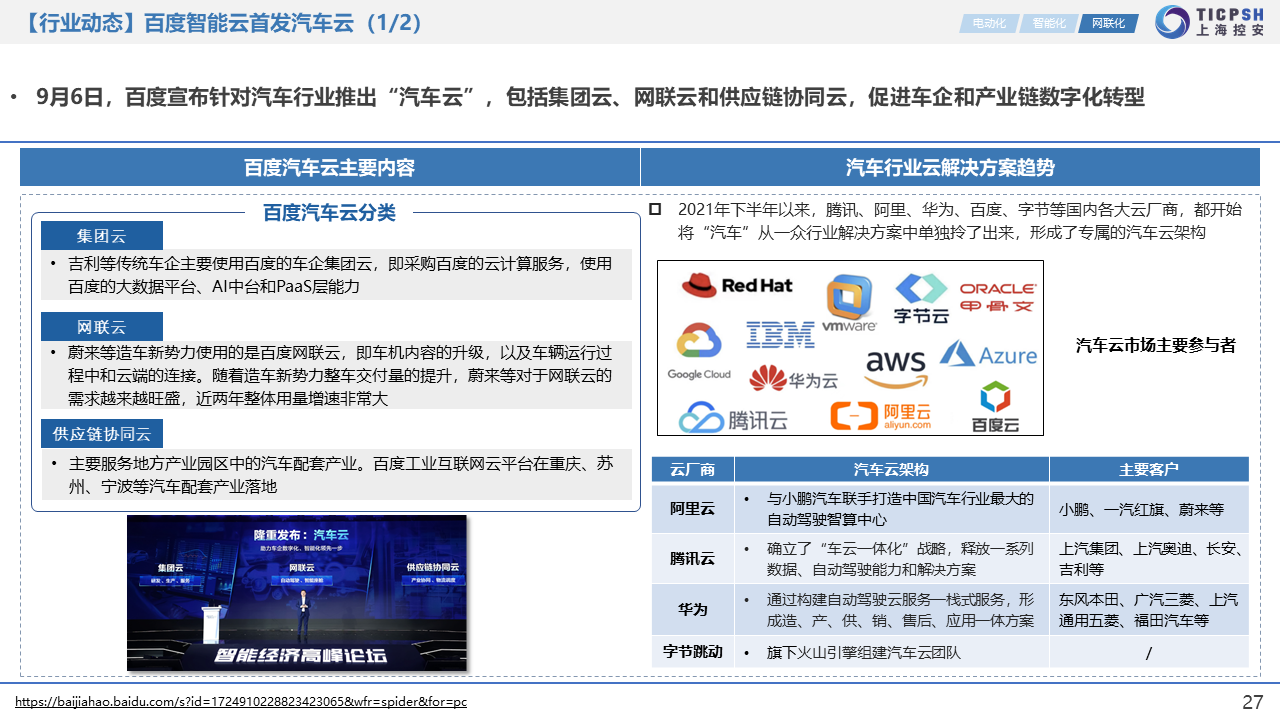Viewport: 1280px width, 720px height.
Task: Click the 百度云 logo
Action: click(x=995, y=407)
